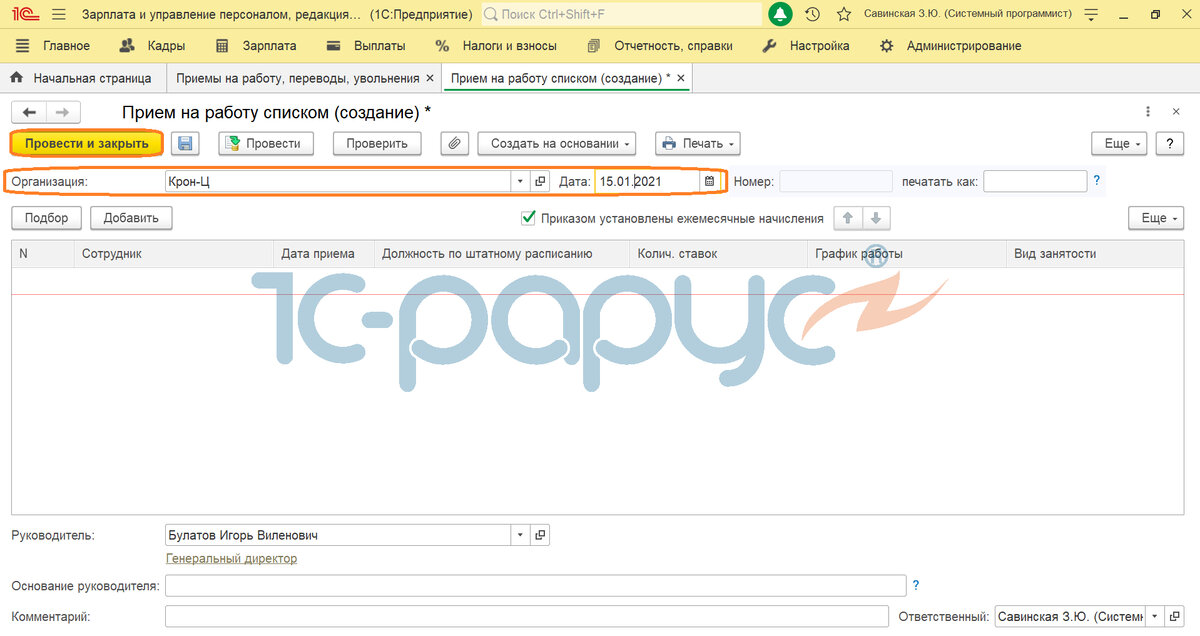Screen dimensions: 1200x636
Task: Click into Основание руководителя field
Action: 535,585
